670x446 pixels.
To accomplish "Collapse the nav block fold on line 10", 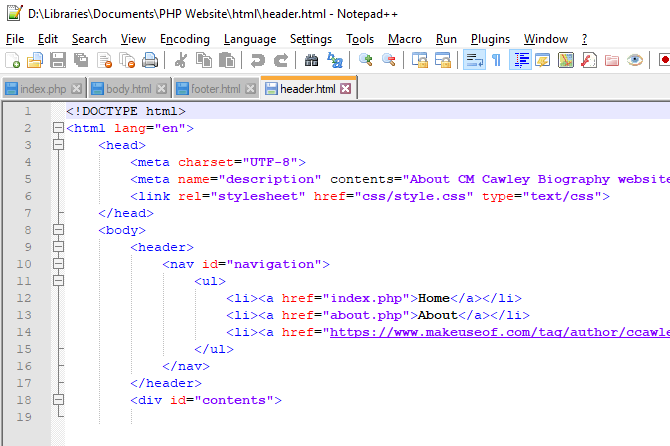I will (59, 264).
